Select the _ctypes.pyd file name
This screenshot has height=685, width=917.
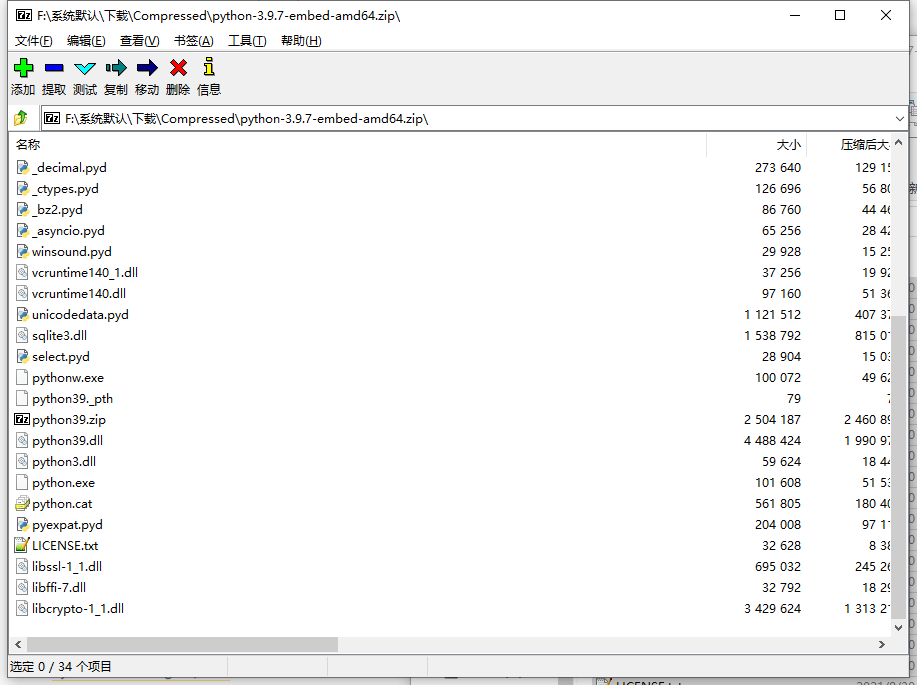(x=65, y=188)
